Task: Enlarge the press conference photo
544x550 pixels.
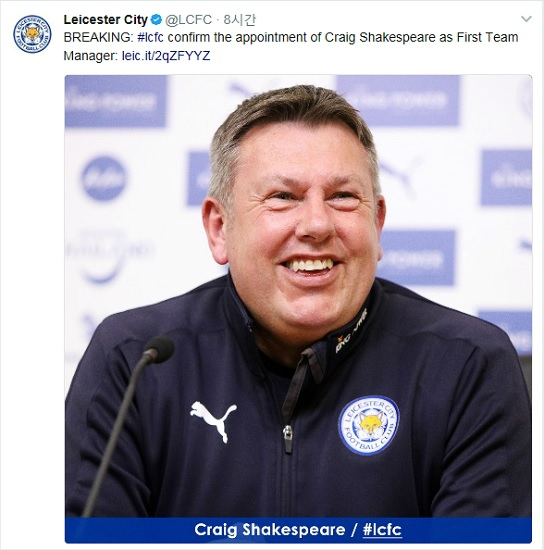Action: tap(298, 309)
